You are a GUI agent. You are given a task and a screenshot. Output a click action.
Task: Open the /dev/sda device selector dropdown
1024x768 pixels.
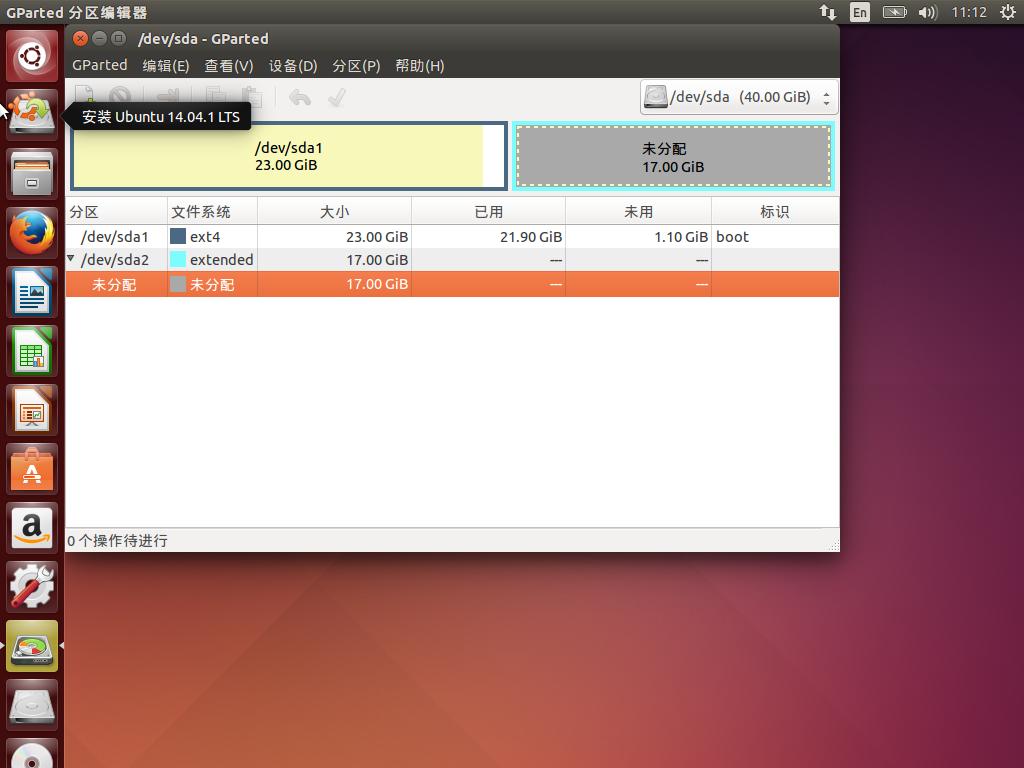coord(738,97)
